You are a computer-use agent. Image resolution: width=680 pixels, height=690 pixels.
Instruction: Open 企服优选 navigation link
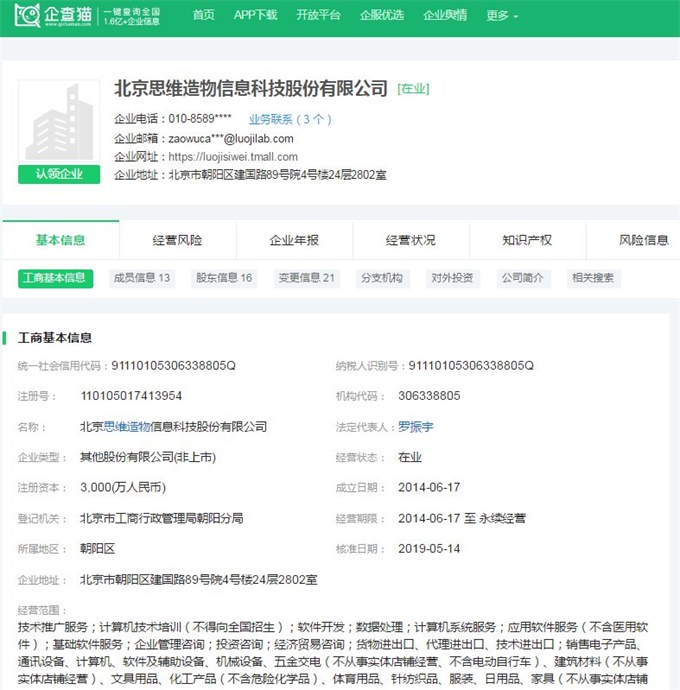pyautogui.click(x=382, y=15)
